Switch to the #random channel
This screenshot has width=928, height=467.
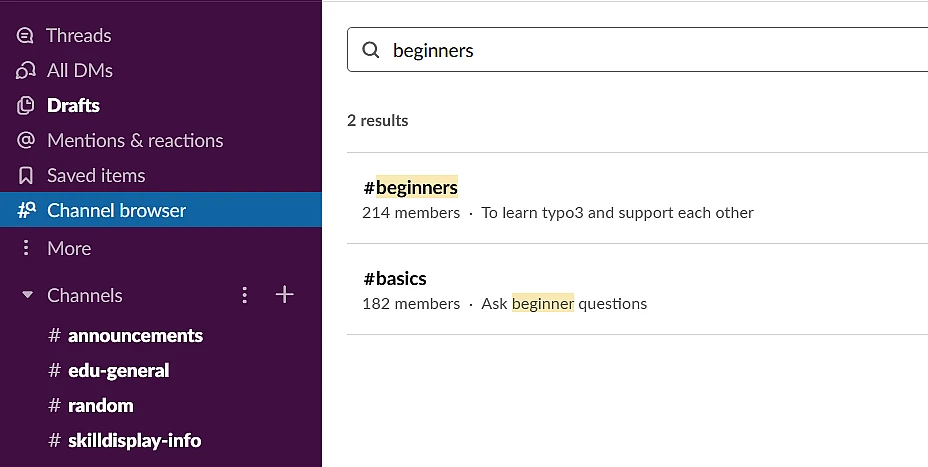point(100,406)
